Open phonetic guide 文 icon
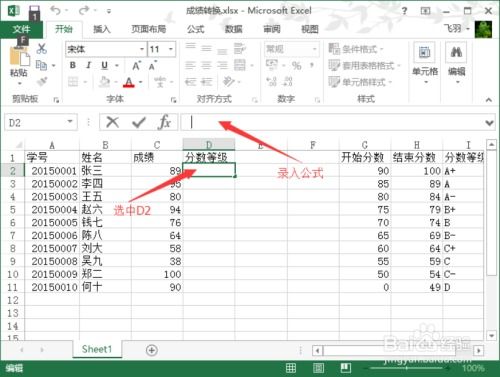The height and width of the screenshot is (377, 500). pyautogui.click(x=160, y=81)
